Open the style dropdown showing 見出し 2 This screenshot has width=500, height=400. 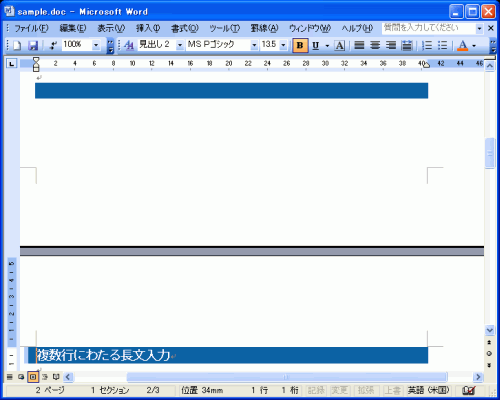click(180, 45)
